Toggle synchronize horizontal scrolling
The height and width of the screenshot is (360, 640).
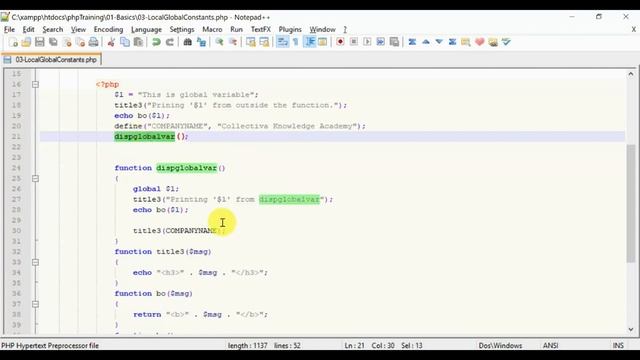tap(264, 42)
